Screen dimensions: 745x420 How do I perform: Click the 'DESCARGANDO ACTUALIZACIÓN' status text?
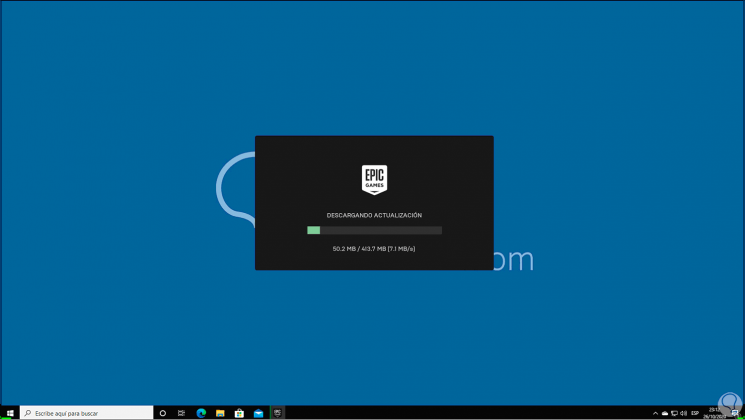coord(374,215)
